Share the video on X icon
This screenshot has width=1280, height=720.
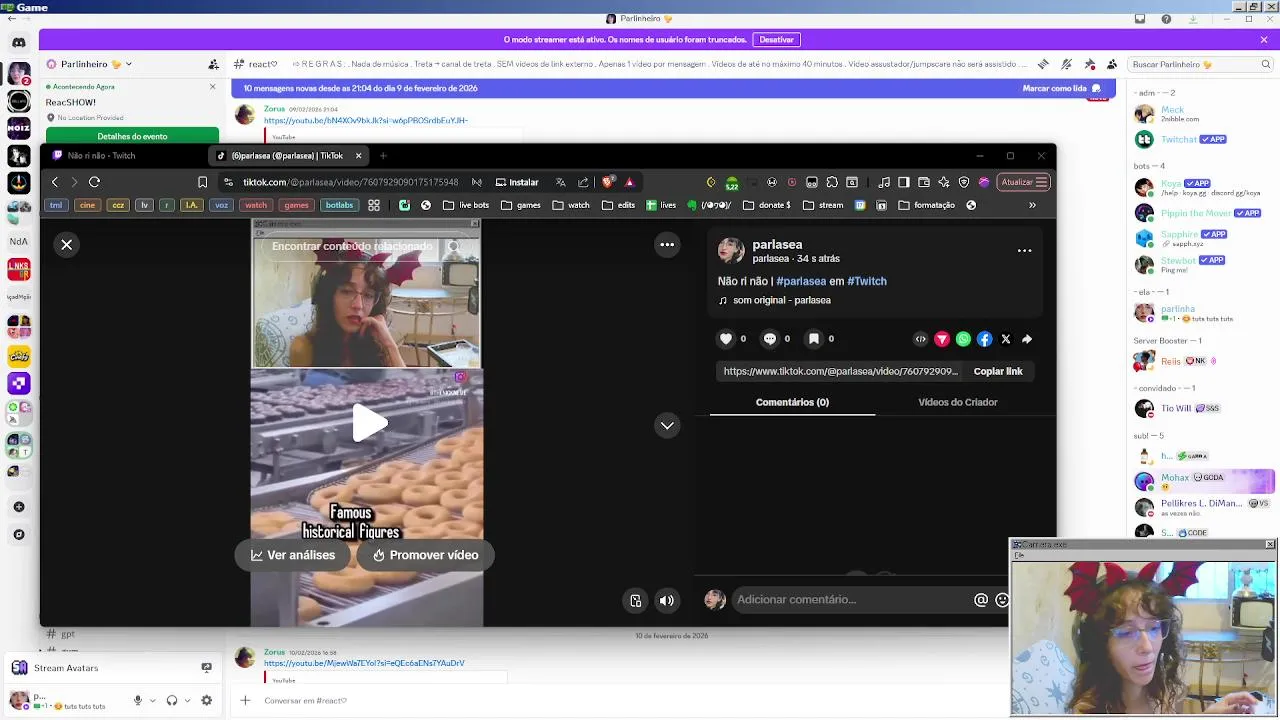tap(1006, 339)
